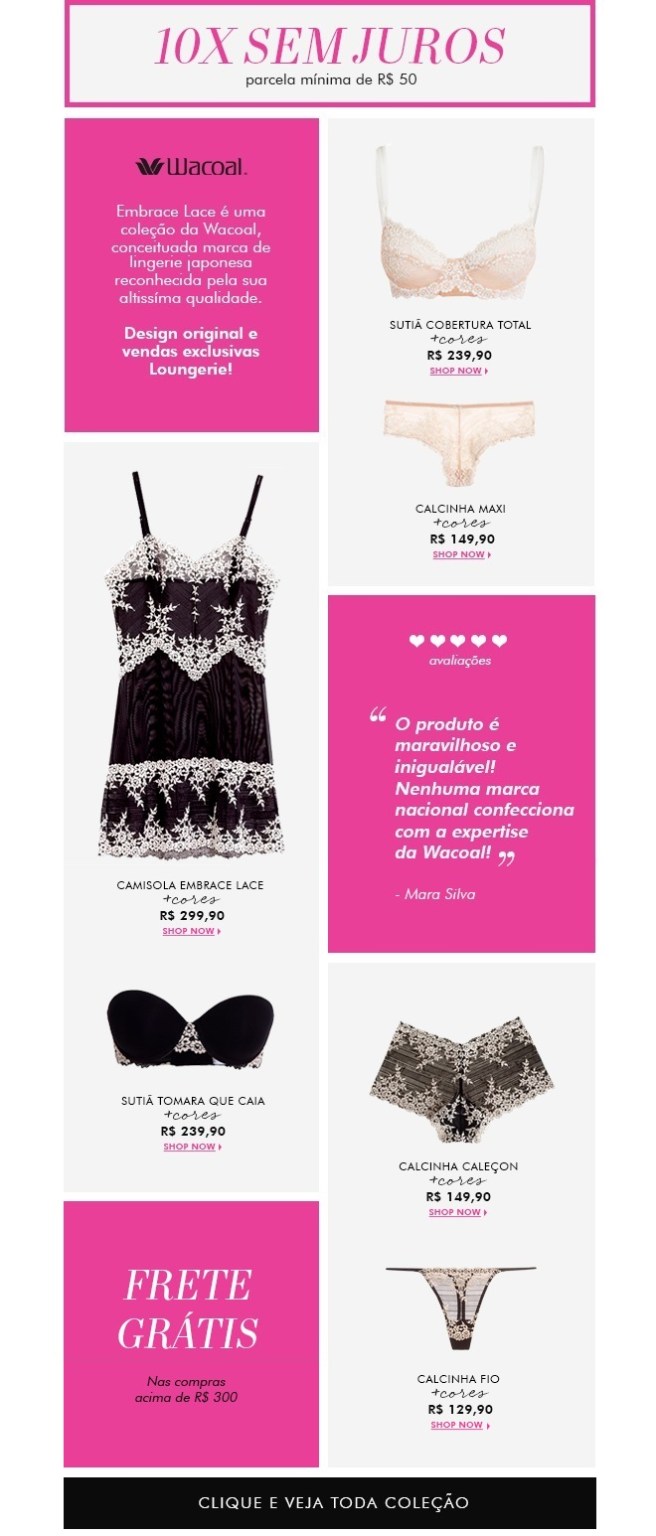Click the Wacoal logo
656x1536 pixels.
191,166
